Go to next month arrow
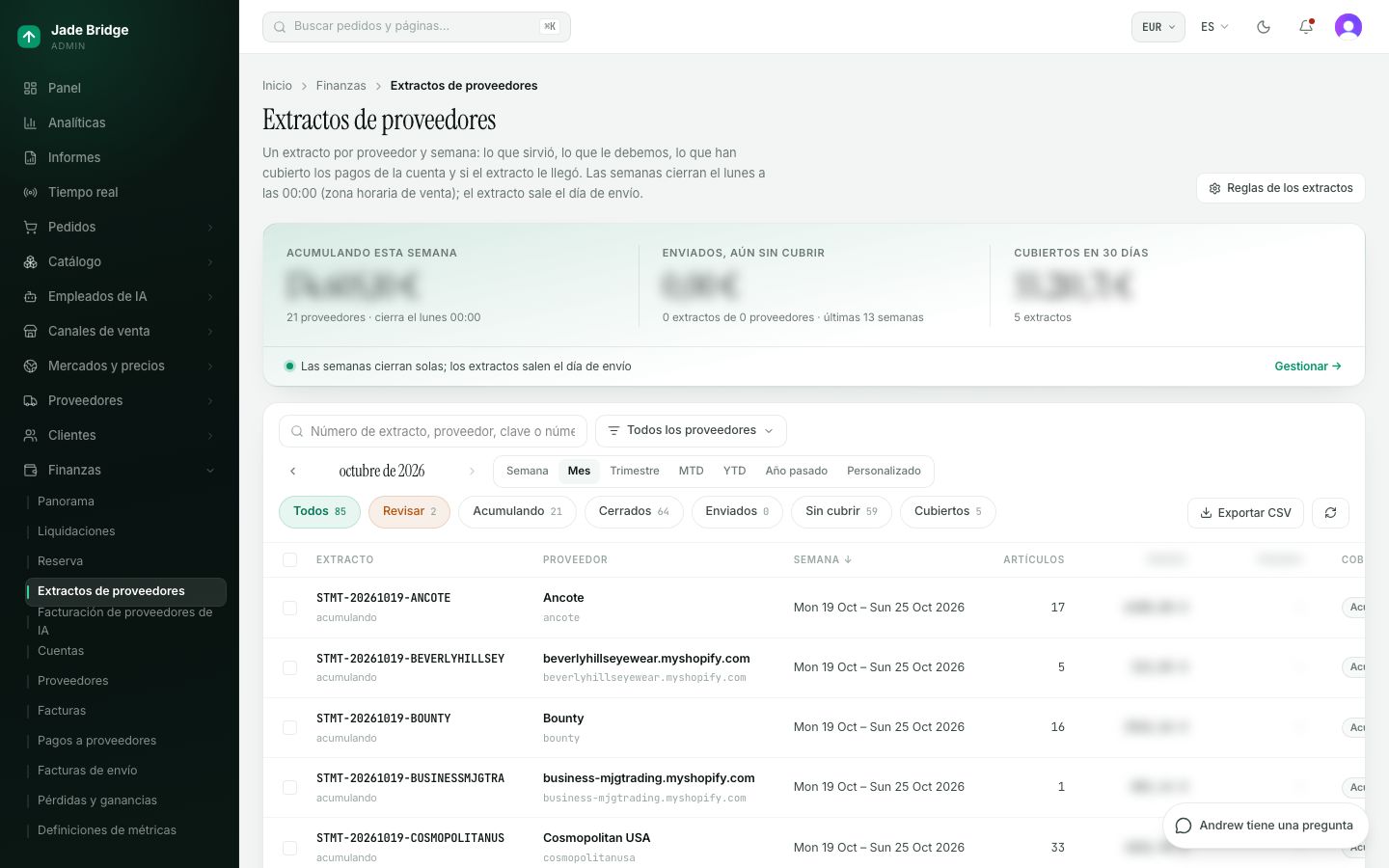 (472, 472)
